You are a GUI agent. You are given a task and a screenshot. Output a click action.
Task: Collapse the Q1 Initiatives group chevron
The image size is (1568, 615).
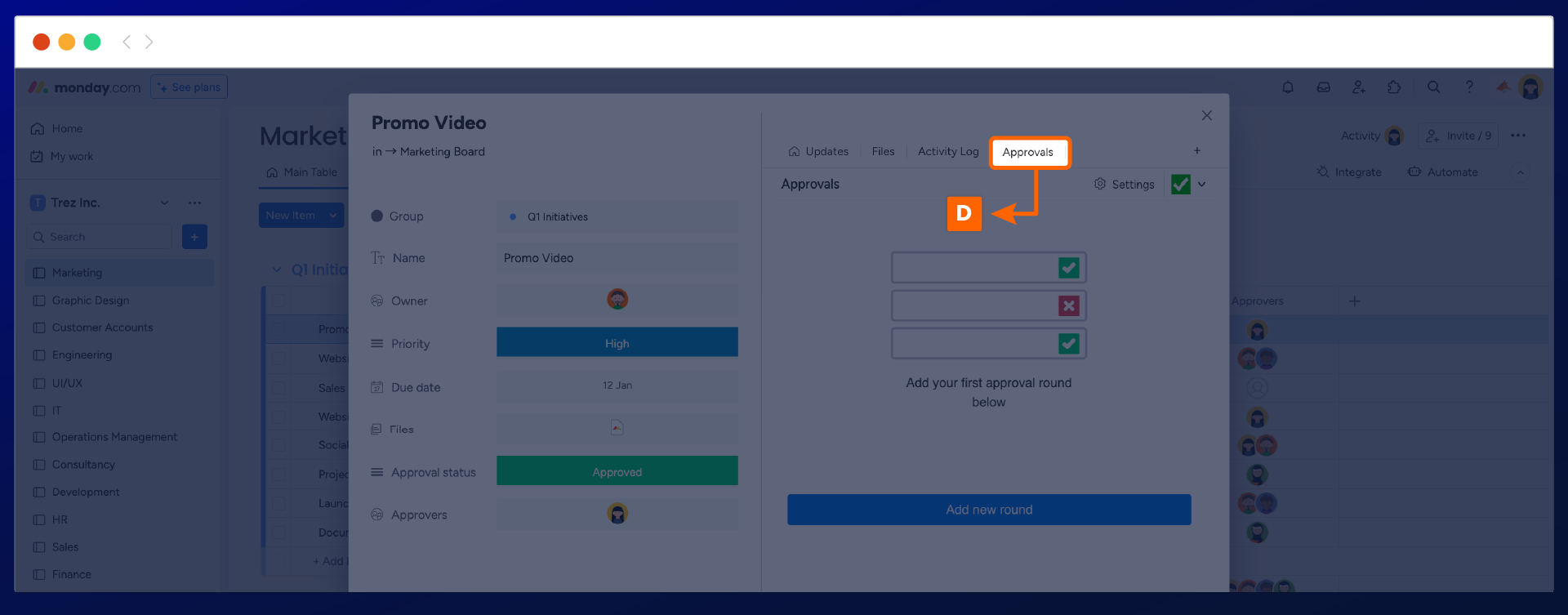pos(277,270)
